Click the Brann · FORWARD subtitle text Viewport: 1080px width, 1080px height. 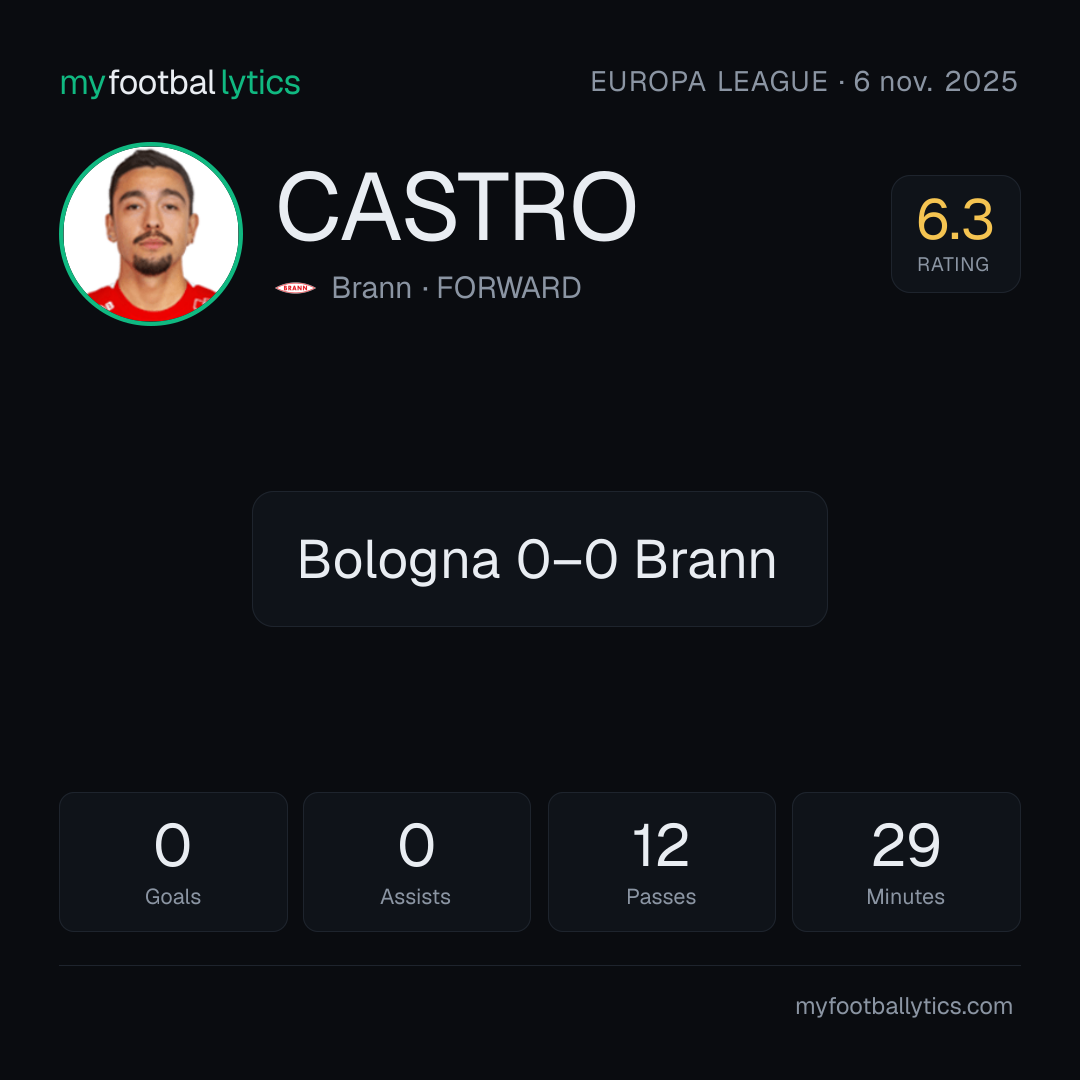pos(456,288)
